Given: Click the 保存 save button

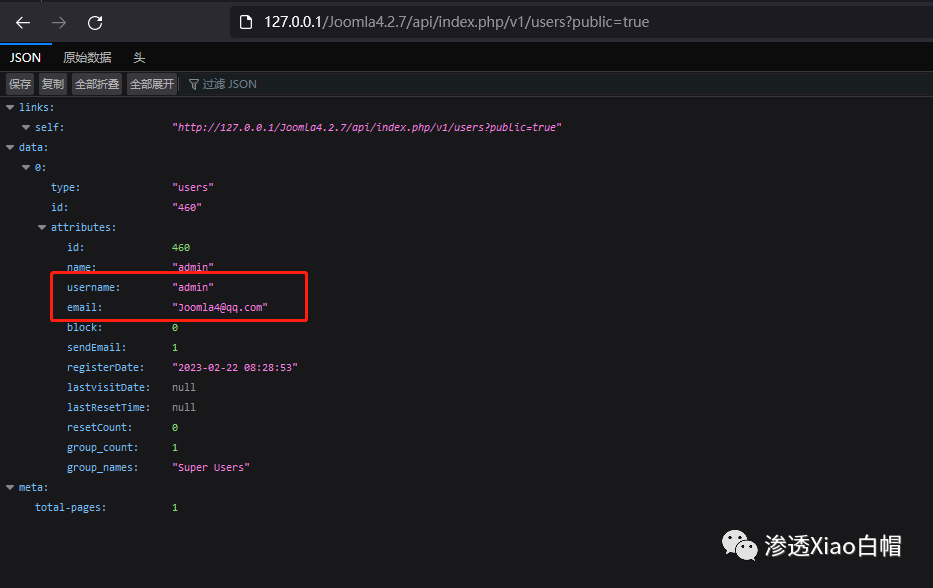Looking at the screenshot, I should click(20, 84).
